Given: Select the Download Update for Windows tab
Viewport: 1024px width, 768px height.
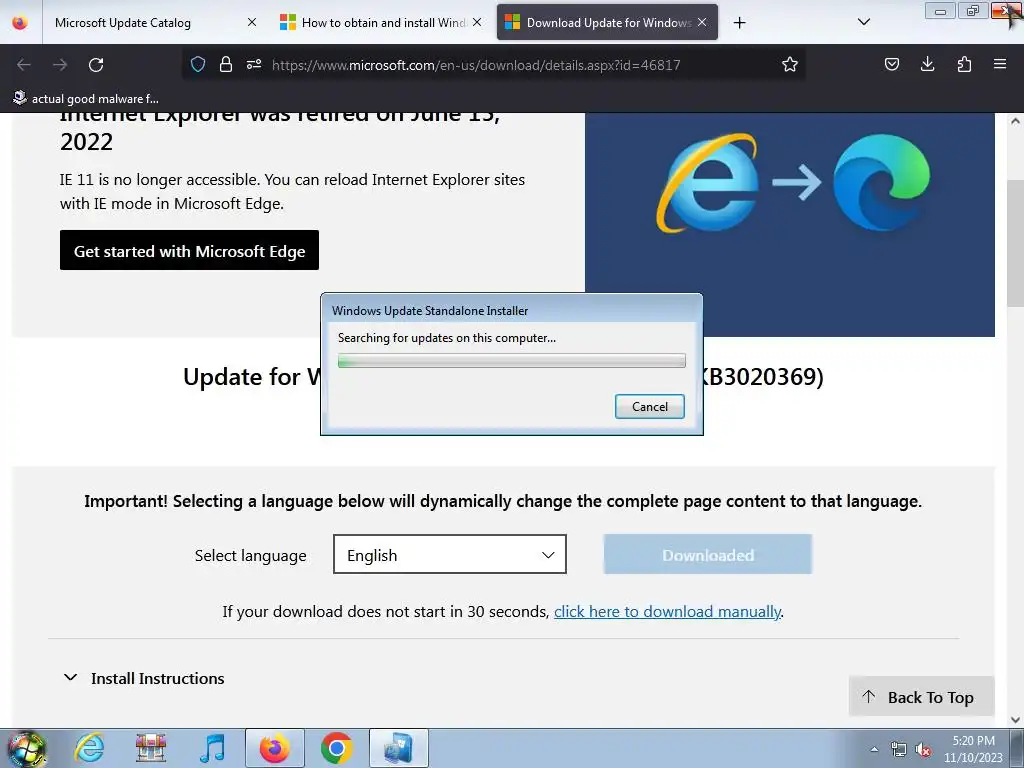Looking at the screenshot, I should tap(607, 22).
